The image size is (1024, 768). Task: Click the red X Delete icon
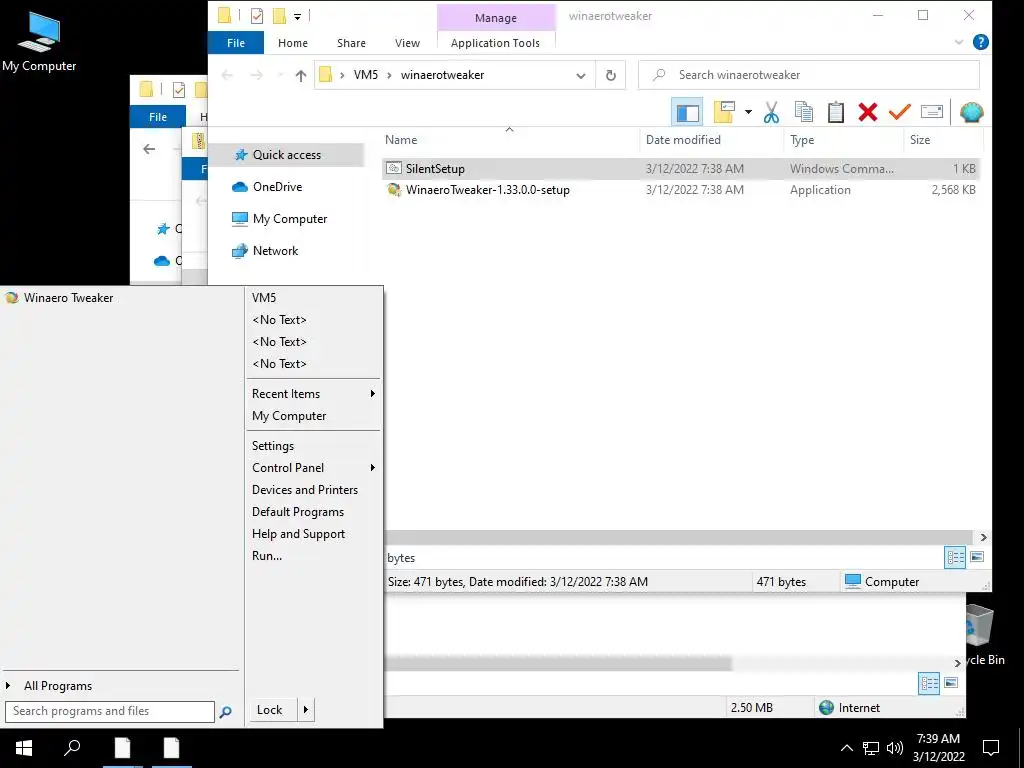coord(868,112)
